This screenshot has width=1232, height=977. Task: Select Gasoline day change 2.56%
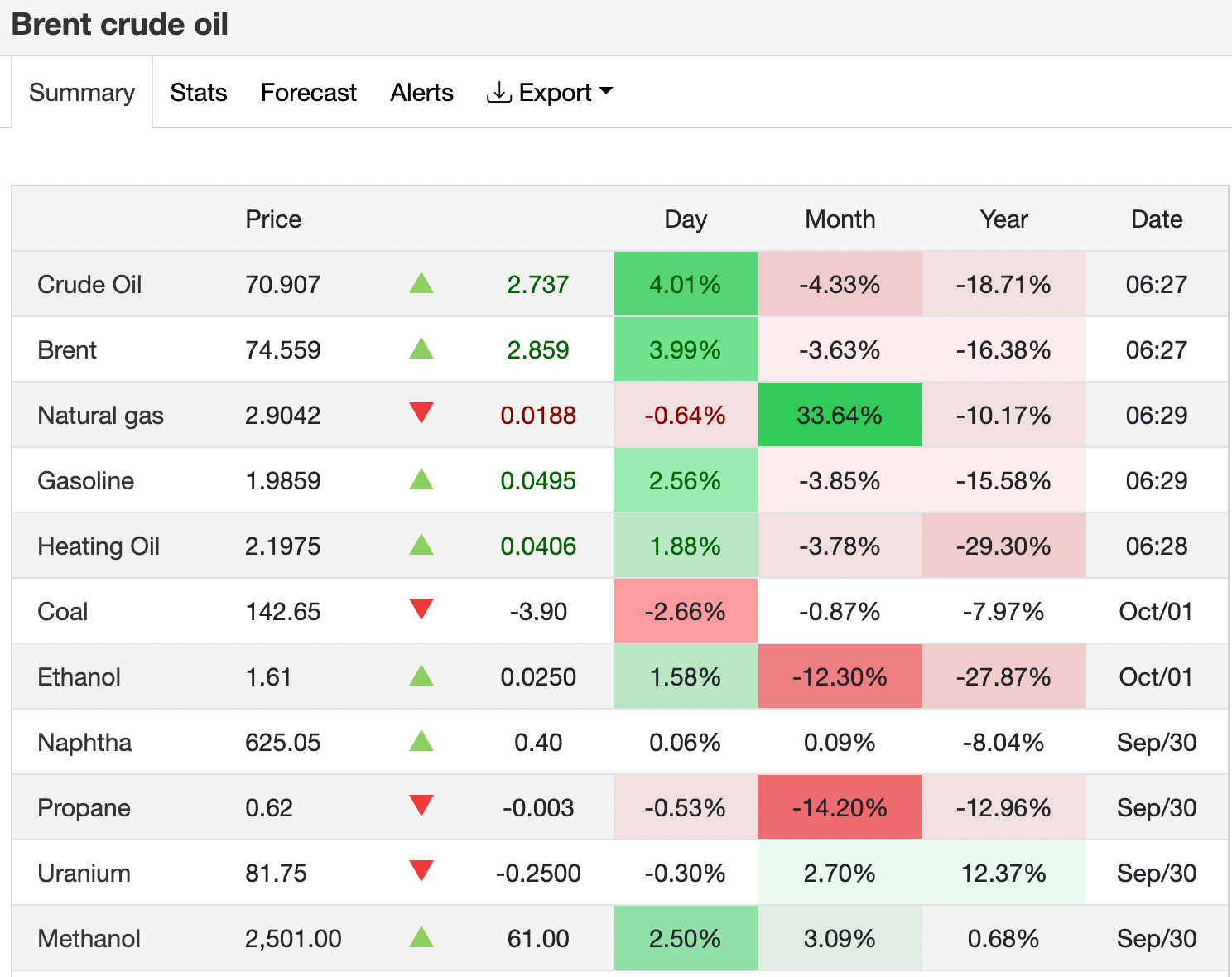tap(686, 481)
